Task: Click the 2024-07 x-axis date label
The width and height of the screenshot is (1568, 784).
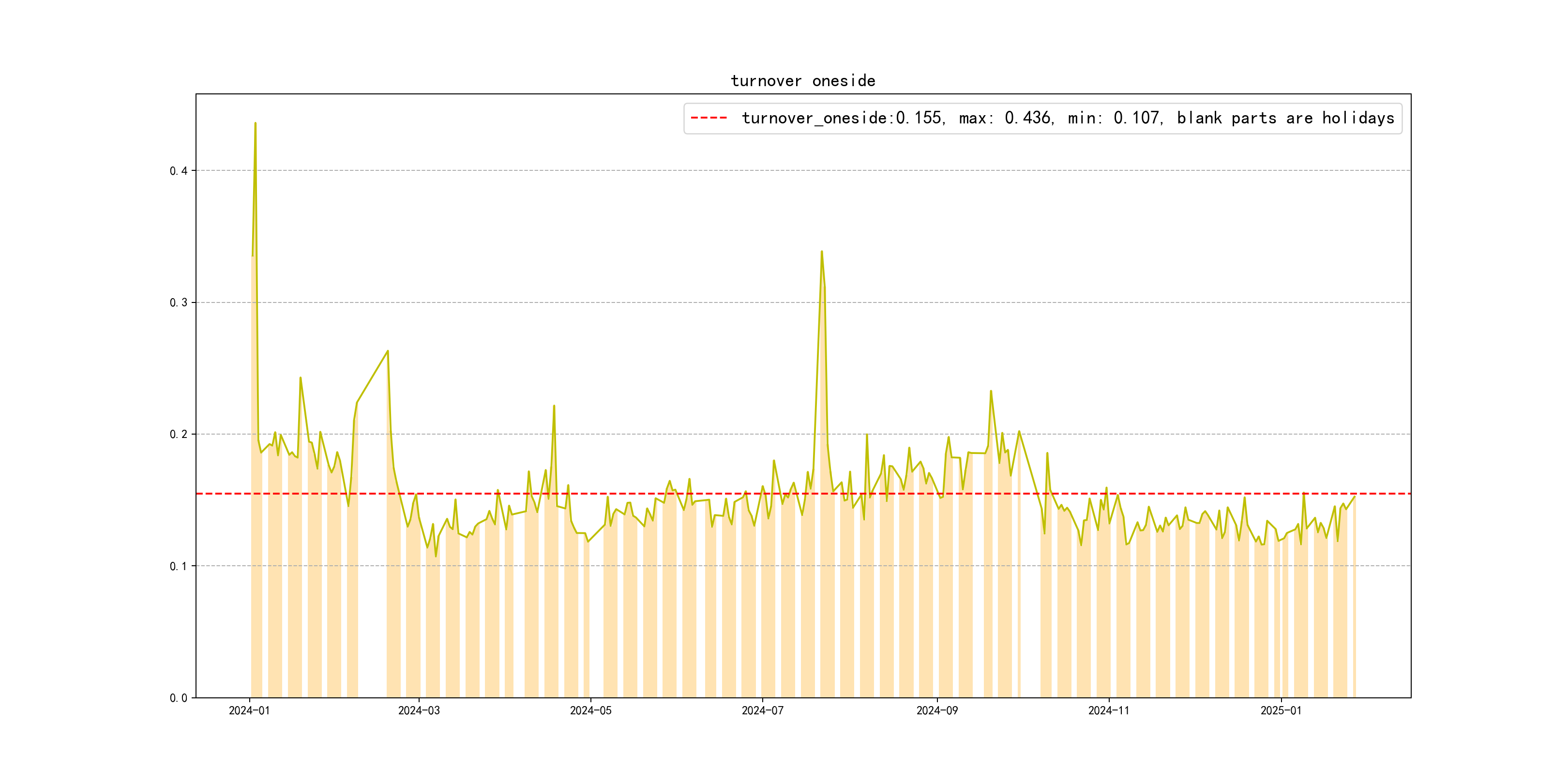Action: click(x=762, y=711)
